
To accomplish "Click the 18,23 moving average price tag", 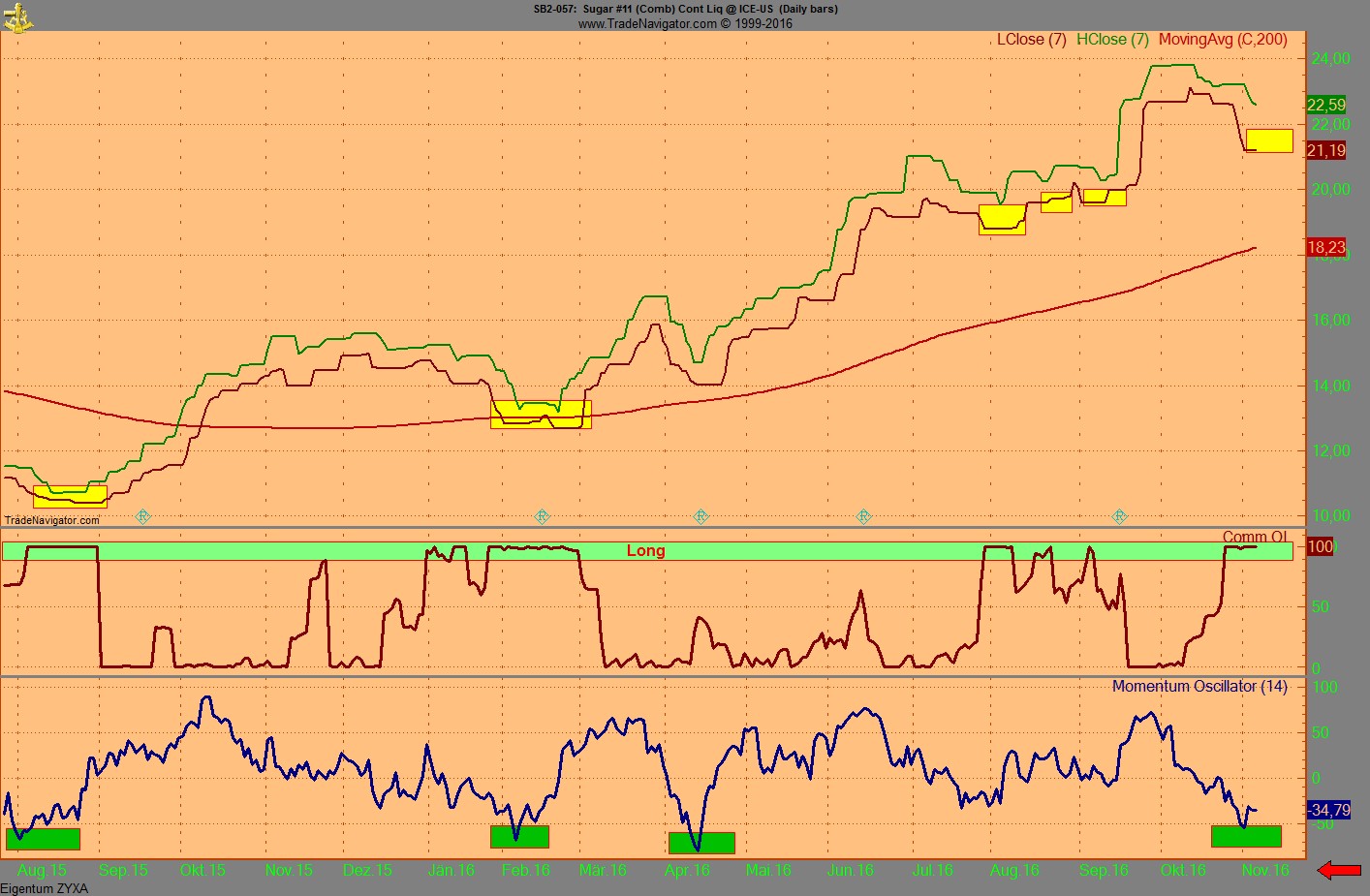I will click(1326, 247).
